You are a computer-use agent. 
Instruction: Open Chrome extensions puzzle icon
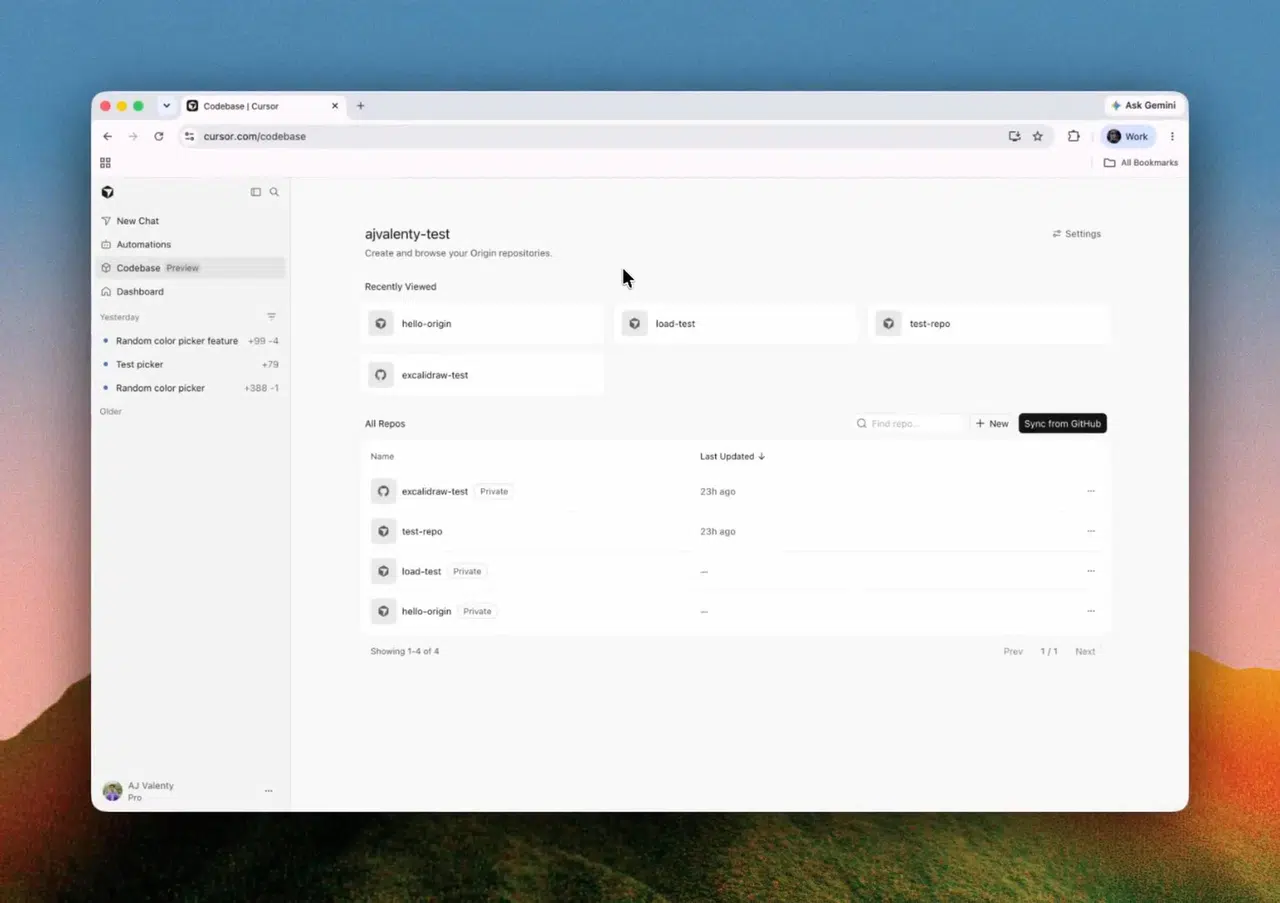click(x=1074, y=136)
